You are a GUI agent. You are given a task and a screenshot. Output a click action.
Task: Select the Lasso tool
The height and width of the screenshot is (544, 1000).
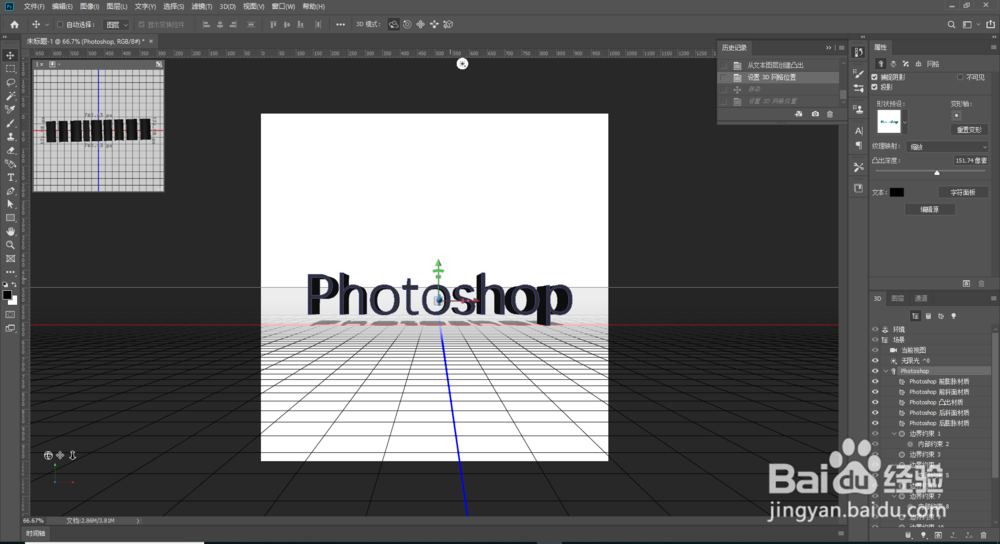point(10,82)
